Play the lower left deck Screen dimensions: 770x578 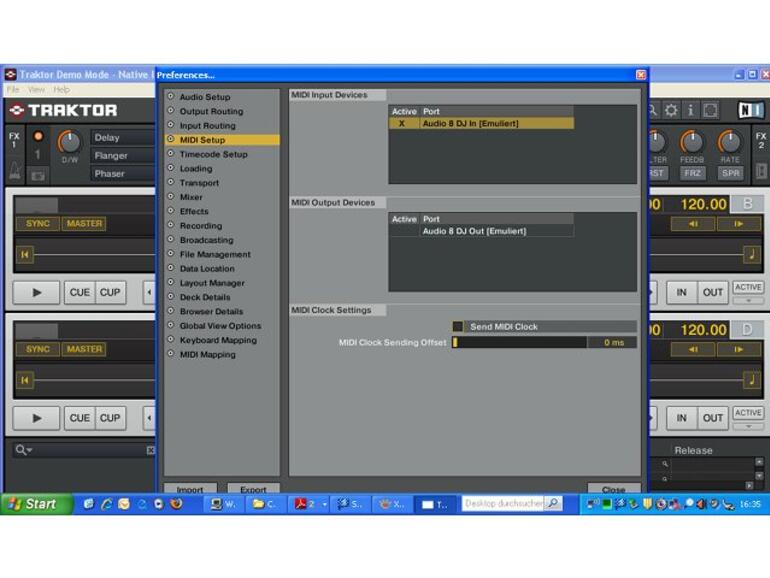(36, 418)
